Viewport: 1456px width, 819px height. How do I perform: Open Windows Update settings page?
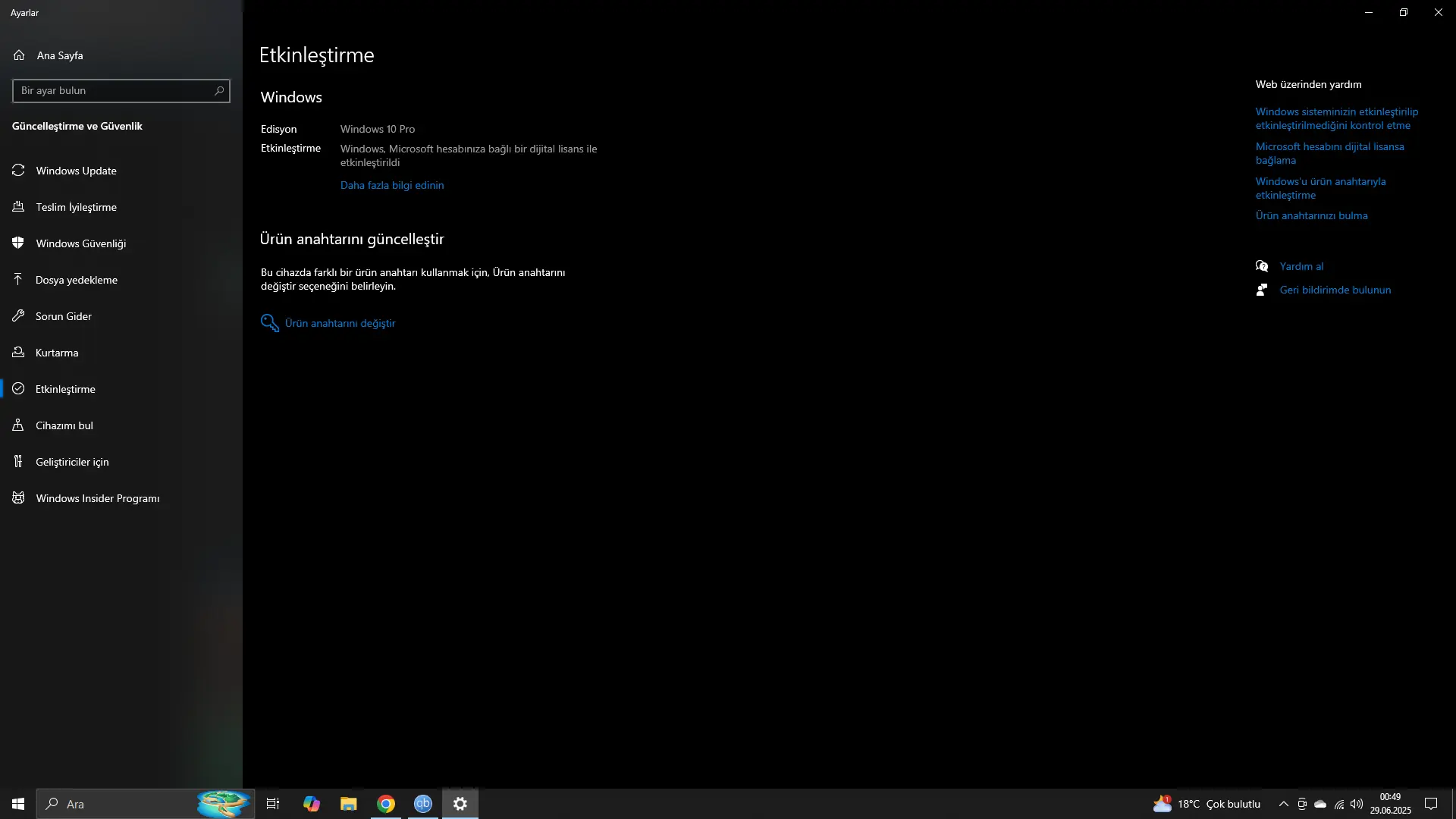coord(121,171)
